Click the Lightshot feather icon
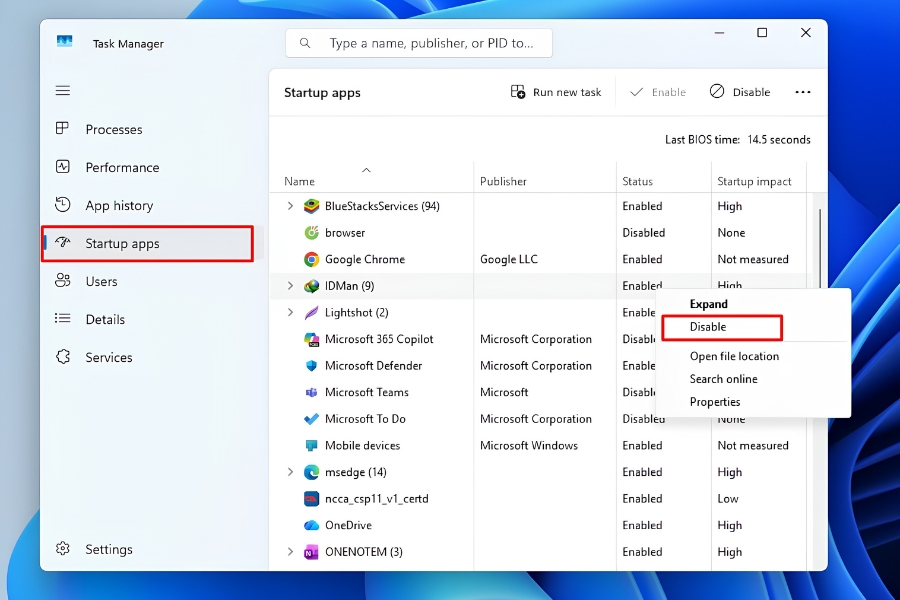The height and width of the screenshot is (600, 900). pyautogui.click(x=311, y=312)
